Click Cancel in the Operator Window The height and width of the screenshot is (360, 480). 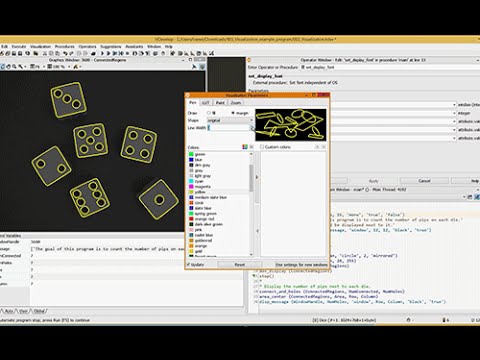click(x=424, y=181)
